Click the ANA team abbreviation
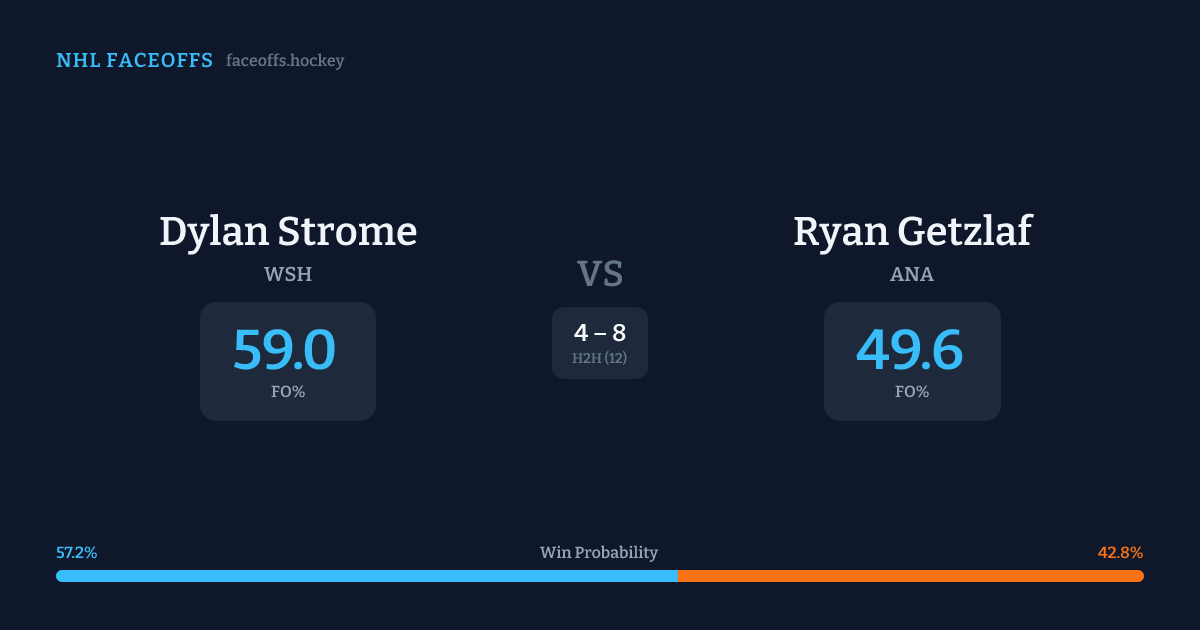 point(912,274)
